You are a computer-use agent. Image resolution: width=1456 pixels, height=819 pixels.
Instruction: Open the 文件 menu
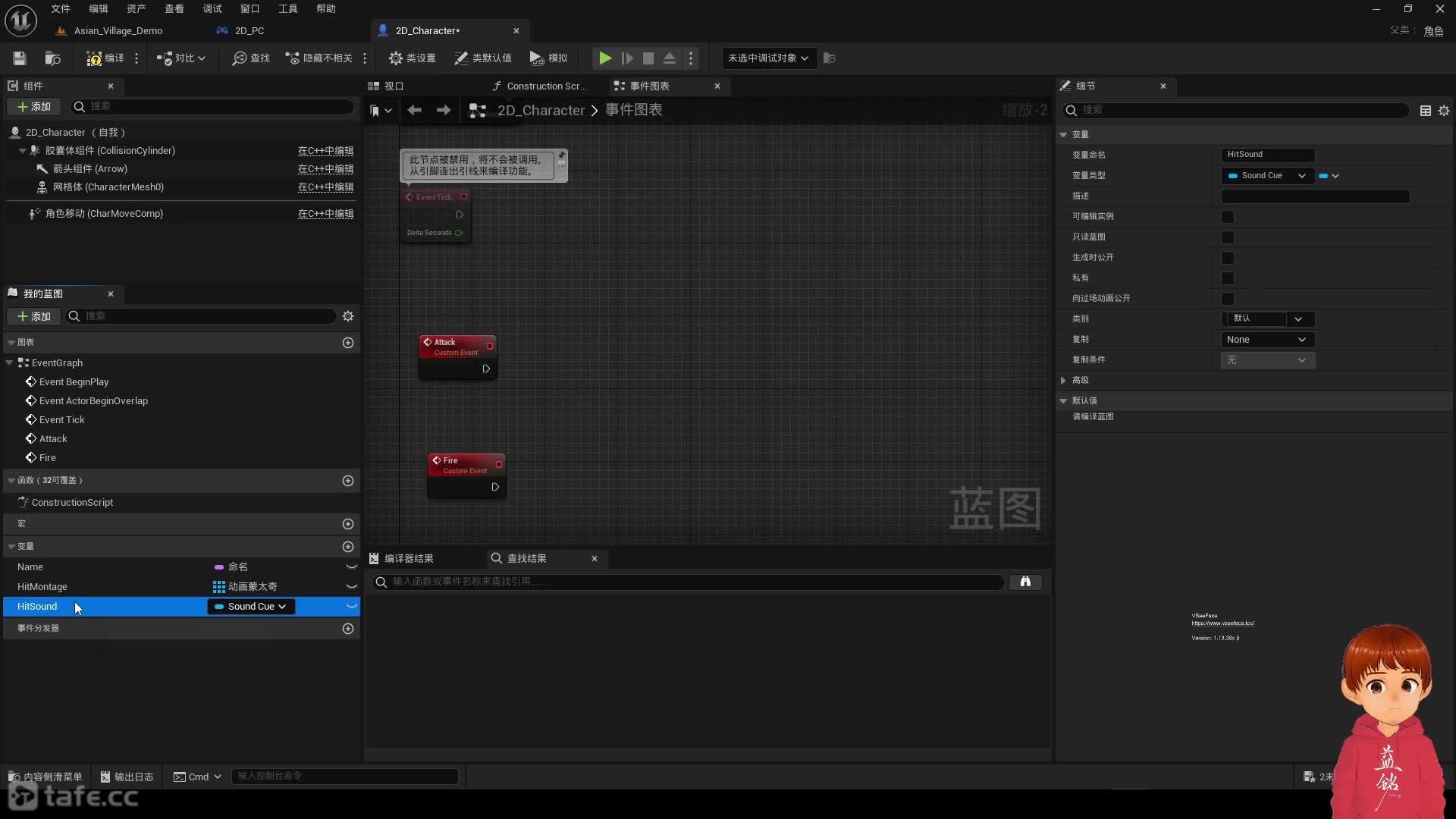[x=61, y=9]
